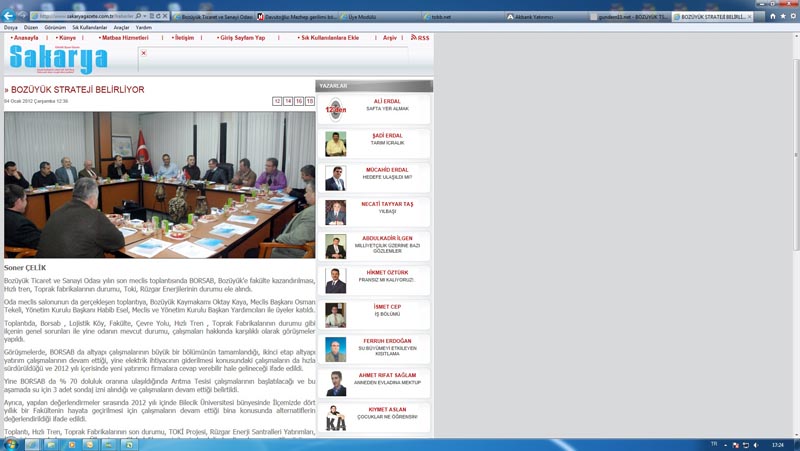Viewport: 800px width, 451px height.
Task: Click the Sakarya newspaper logo
Action: (58, 59)
